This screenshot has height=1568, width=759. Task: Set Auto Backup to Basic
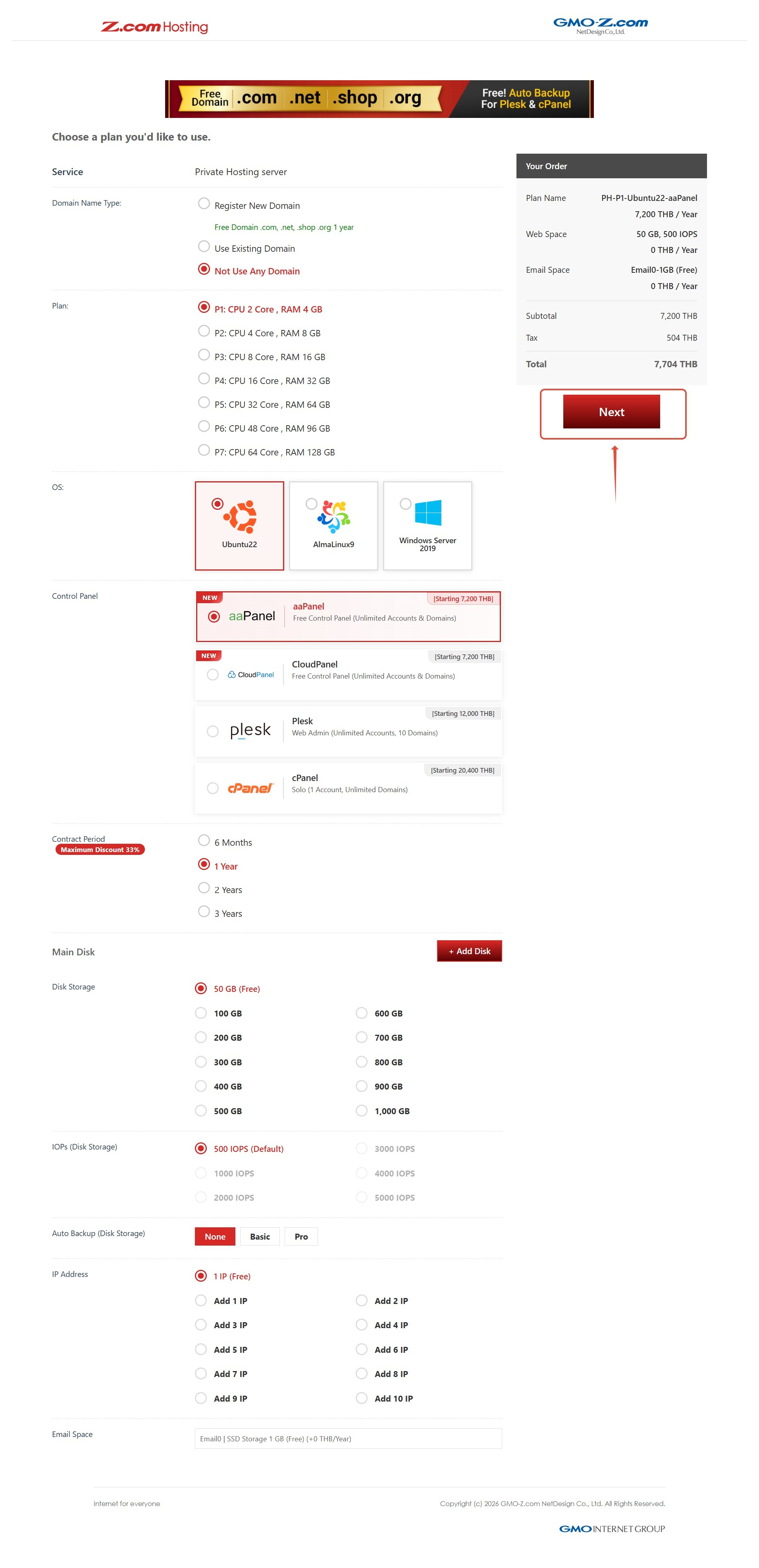(x=260, y=1236)
